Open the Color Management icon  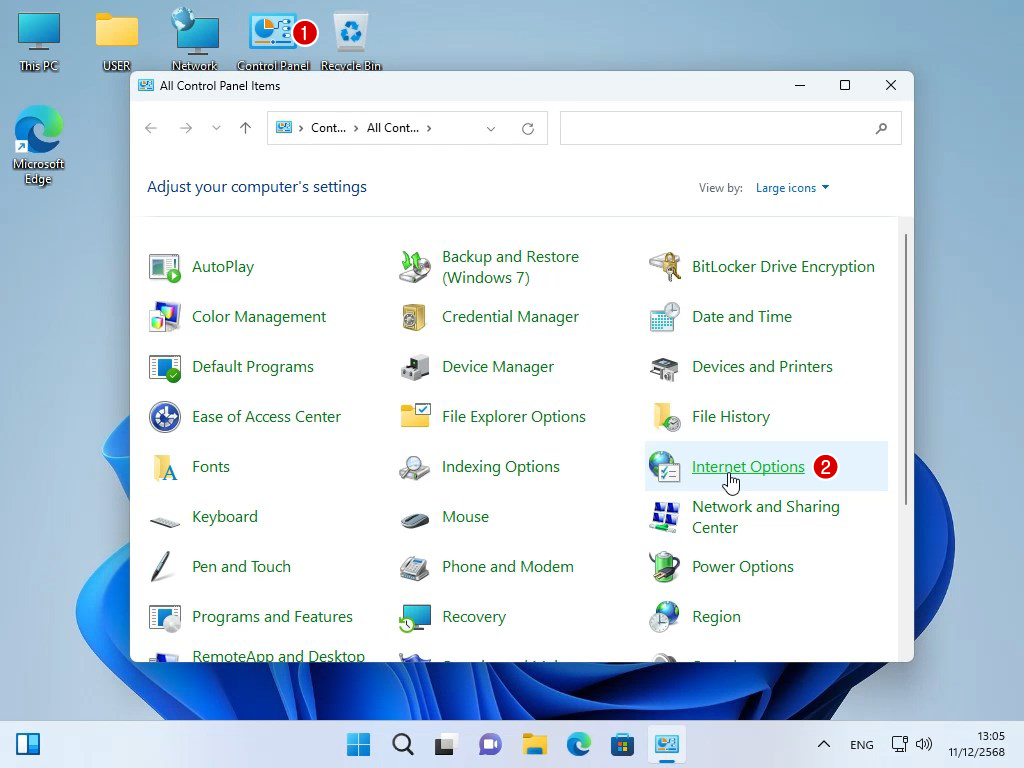(164, 317)
